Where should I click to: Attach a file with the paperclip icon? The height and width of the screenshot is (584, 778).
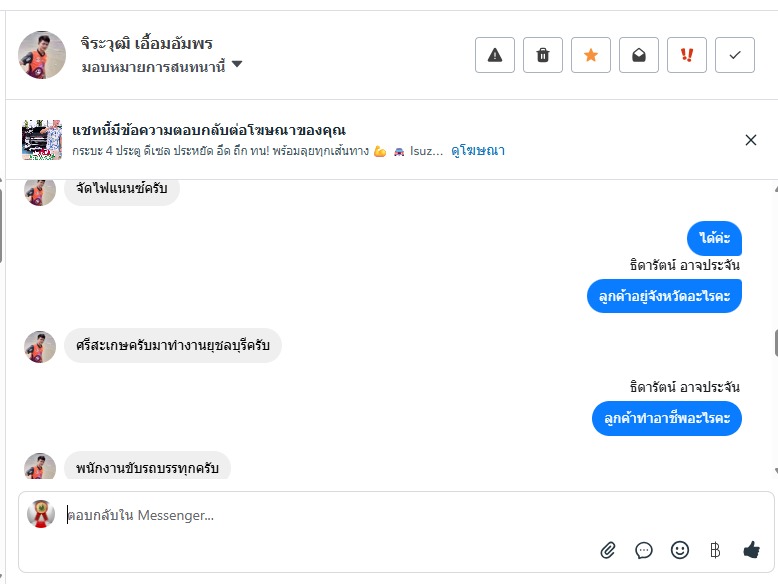(x=608, y=549)
